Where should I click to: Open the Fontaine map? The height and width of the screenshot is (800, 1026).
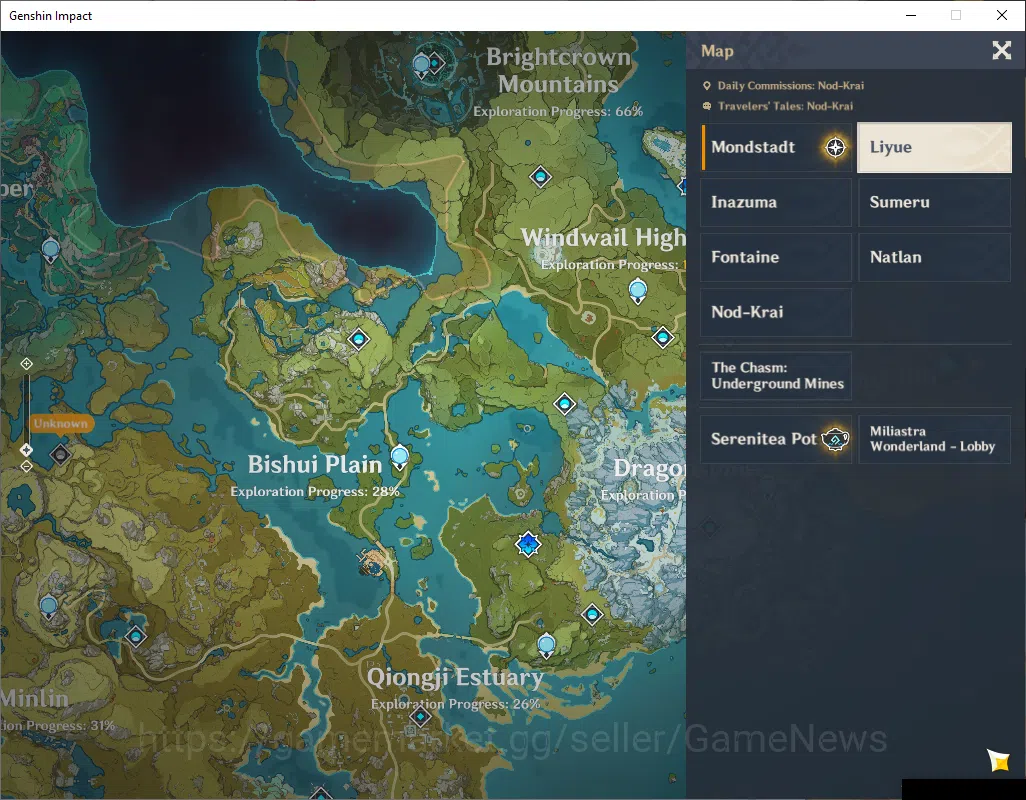(x=776, y=257)
